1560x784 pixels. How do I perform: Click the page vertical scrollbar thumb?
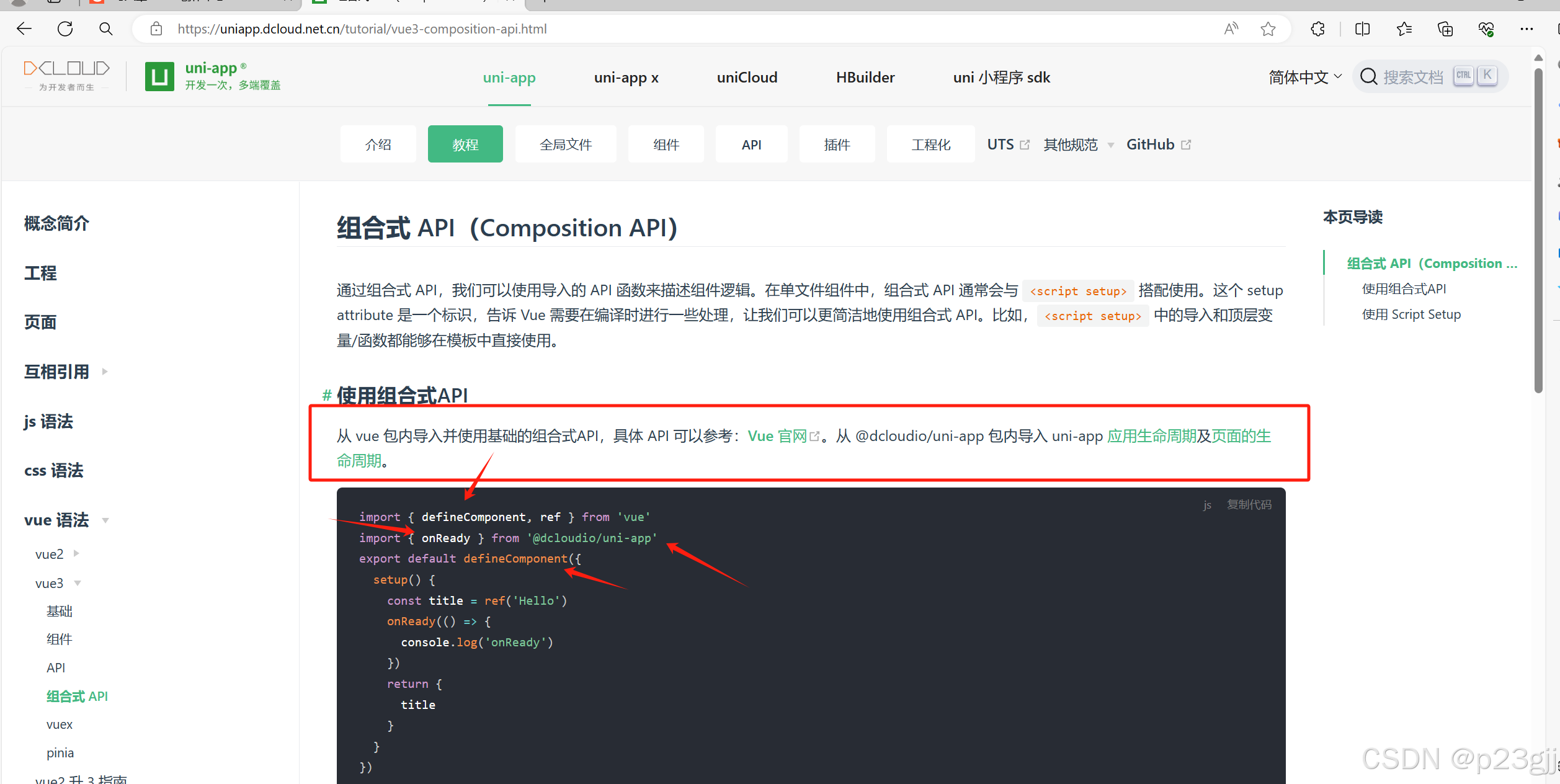[x=1538, y=229]
